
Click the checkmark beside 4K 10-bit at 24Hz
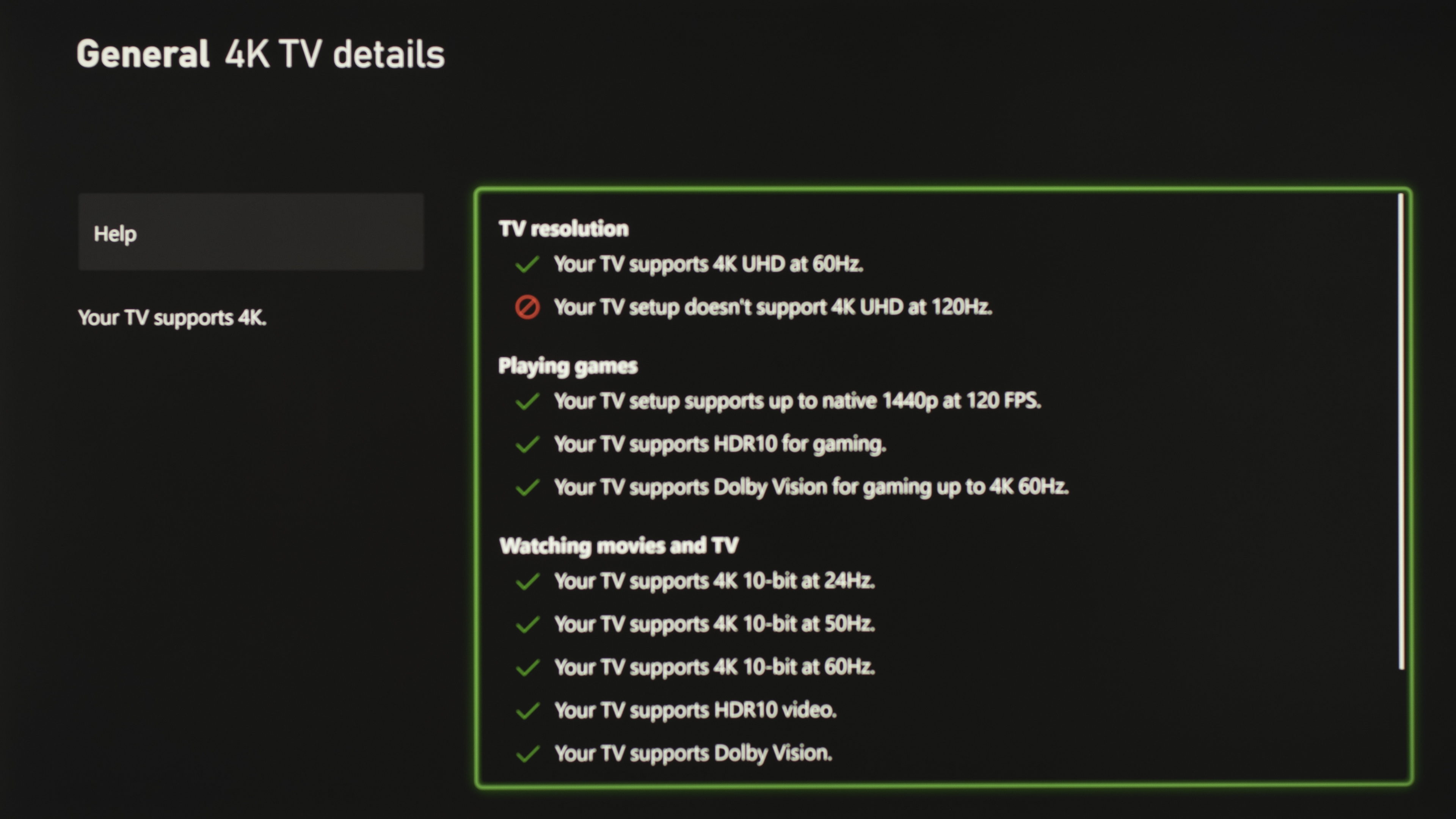pyautogui.click(x=527, y=581)
